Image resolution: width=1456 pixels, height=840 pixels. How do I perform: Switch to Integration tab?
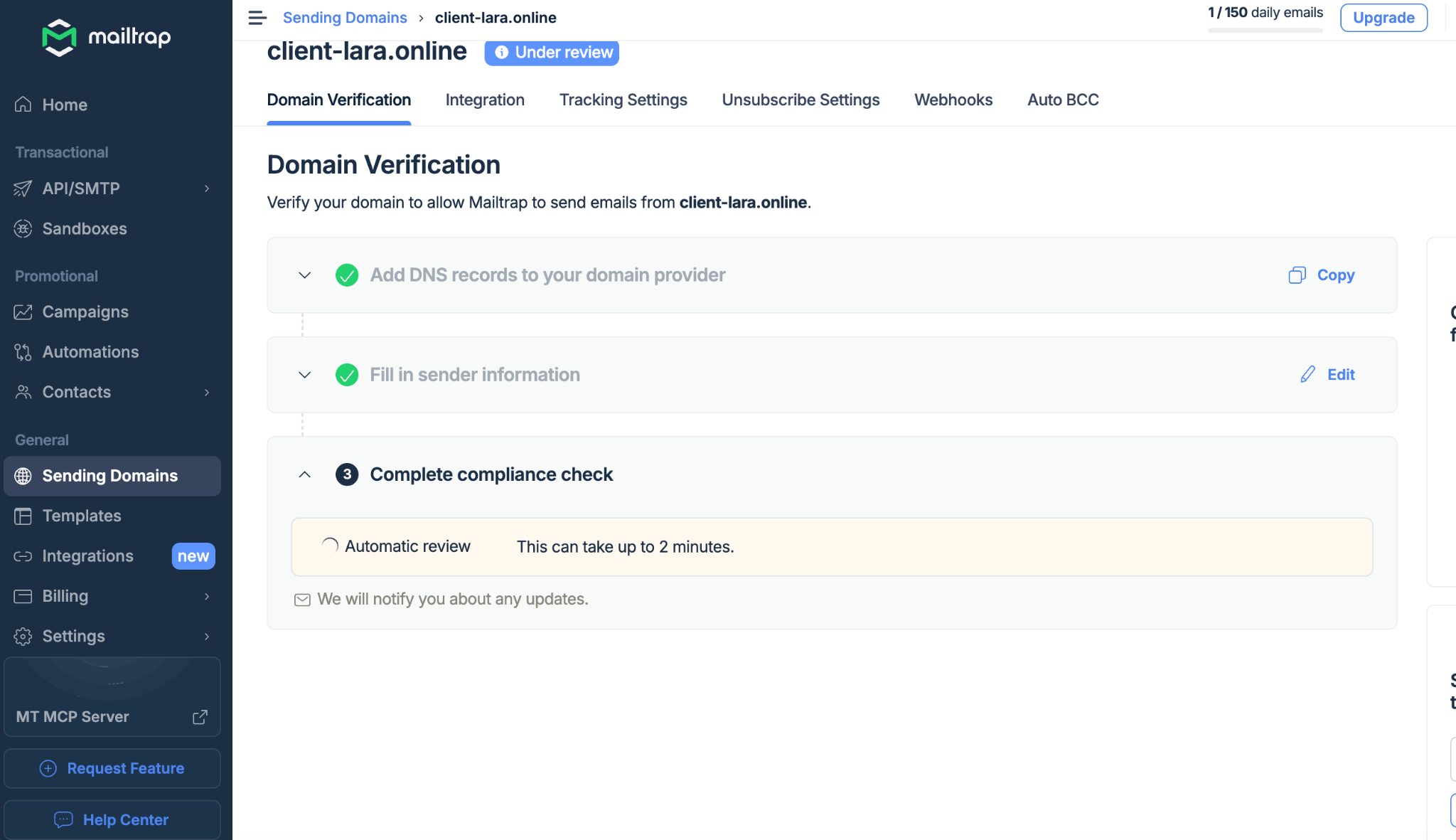click(485, 100)
